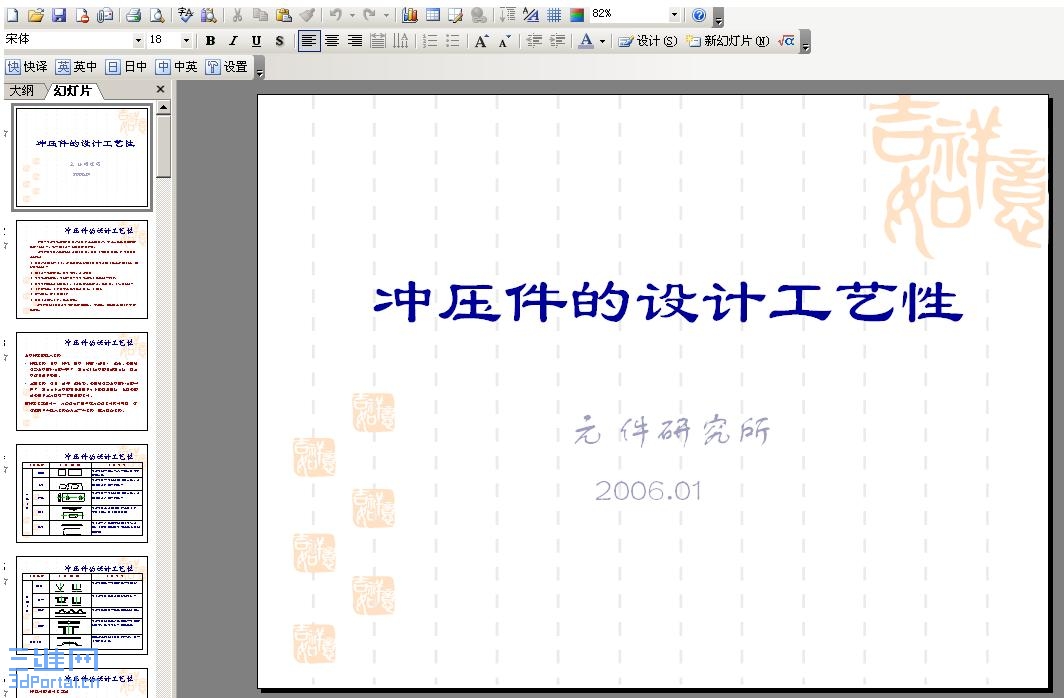Open the slide Design (设计) pane
Screen dimensions: 1064x698
[x=647, y=41]
